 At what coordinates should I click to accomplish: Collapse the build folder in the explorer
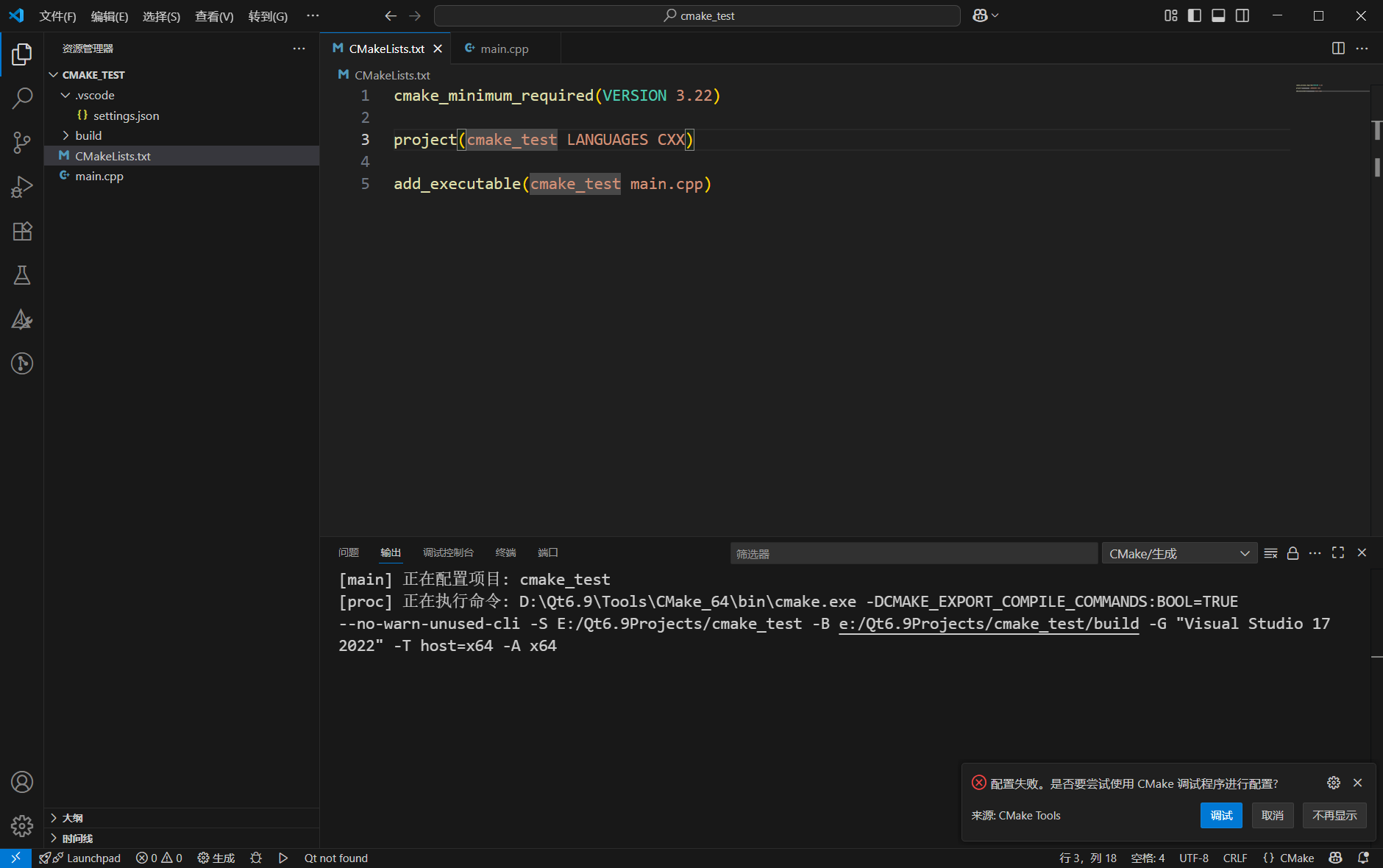pos(65,135)
